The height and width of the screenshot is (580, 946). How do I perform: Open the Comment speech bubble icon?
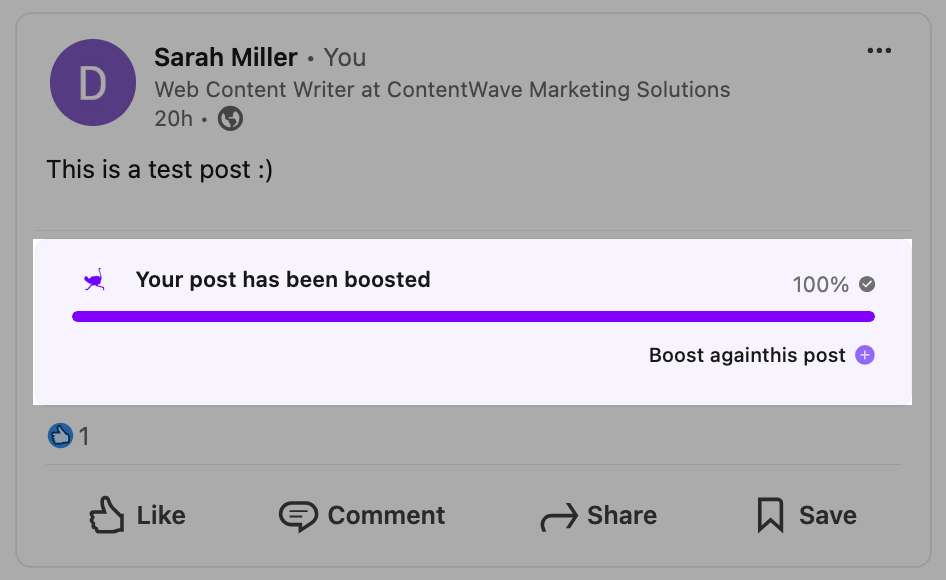[x=297, y=513]
